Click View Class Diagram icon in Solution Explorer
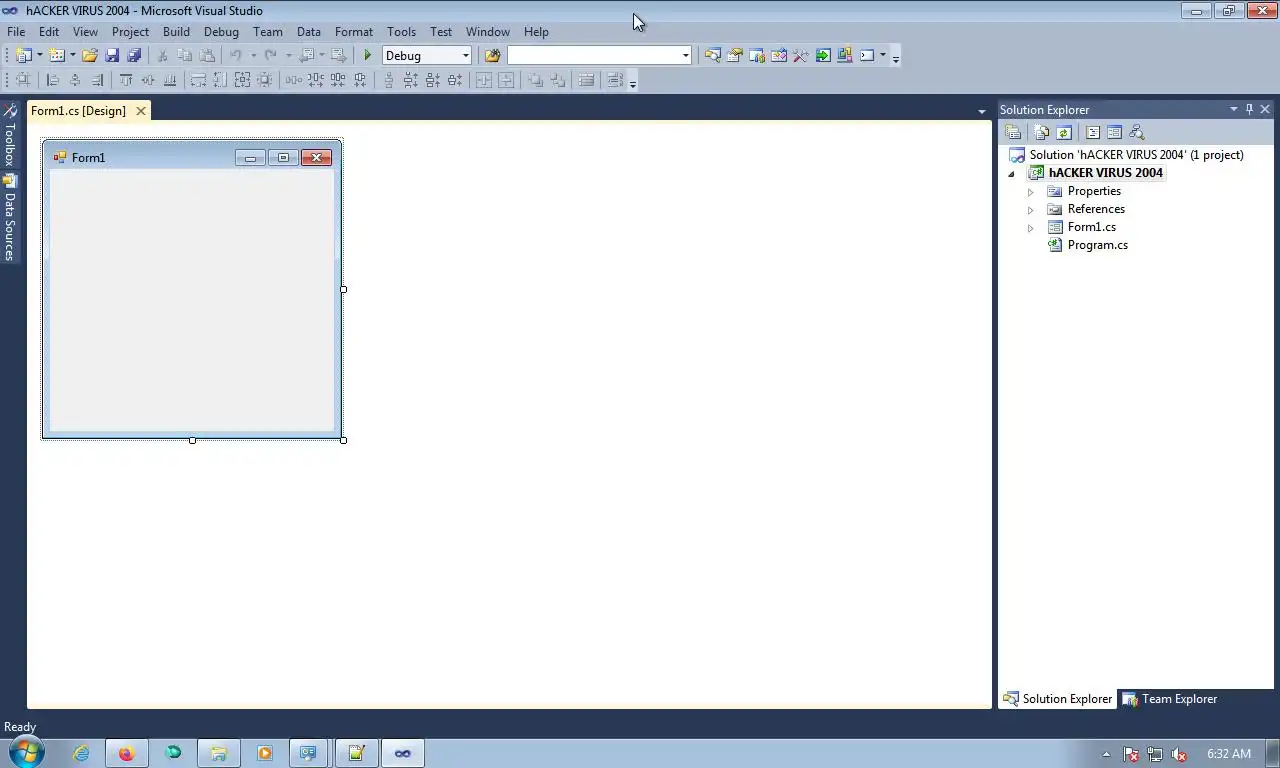The width and height of the screenshot is (1280, 768). [1136, 132]
